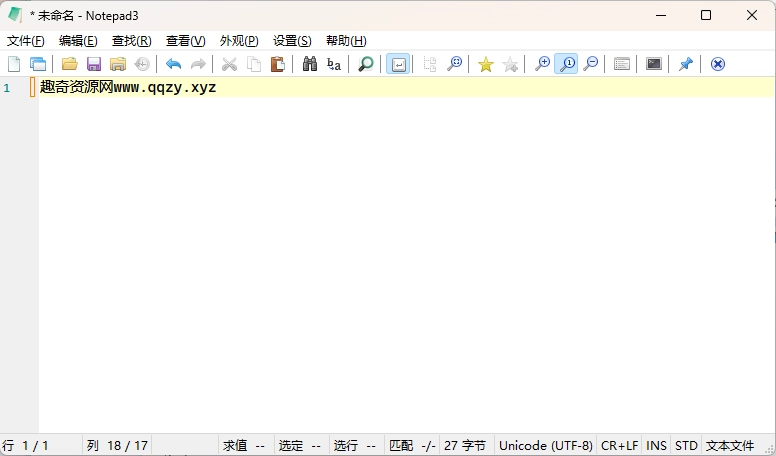
Task: Open the CR+LF line ending selector
Action: (x=619, y=445)
